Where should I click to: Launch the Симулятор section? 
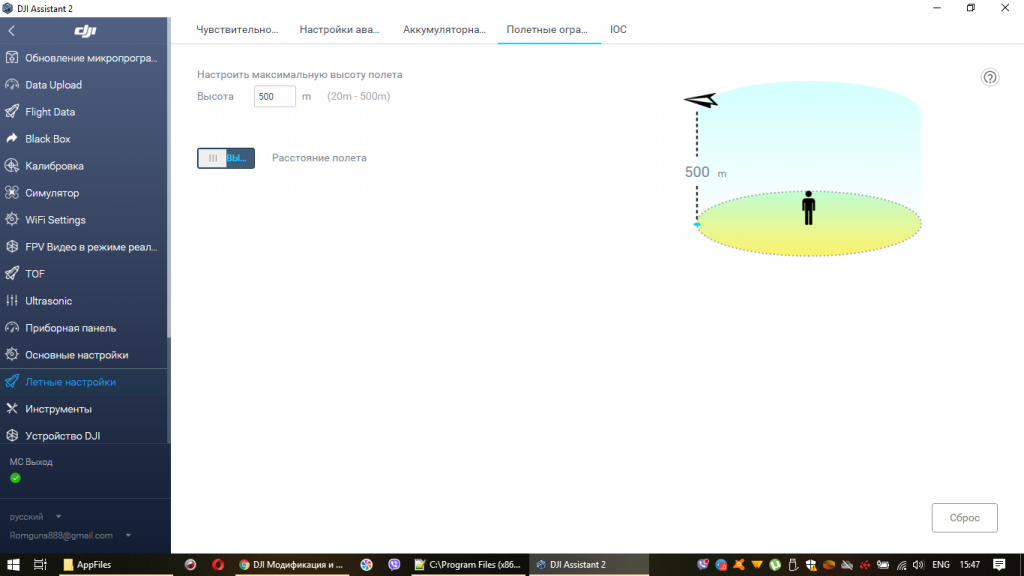click(52, 193)
